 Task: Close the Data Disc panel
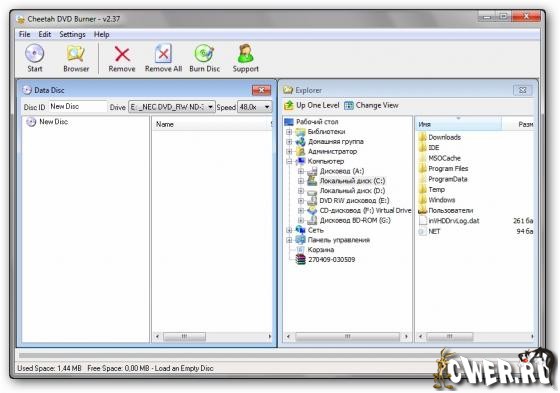(x=261, y=90)
